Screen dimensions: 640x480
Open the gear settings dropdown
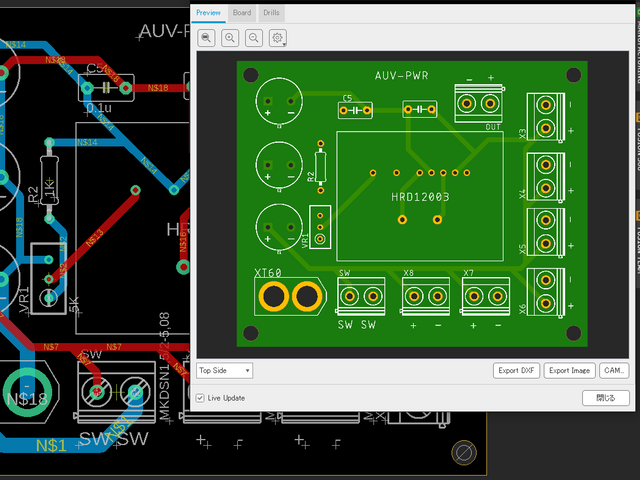[x=278, y=38]
